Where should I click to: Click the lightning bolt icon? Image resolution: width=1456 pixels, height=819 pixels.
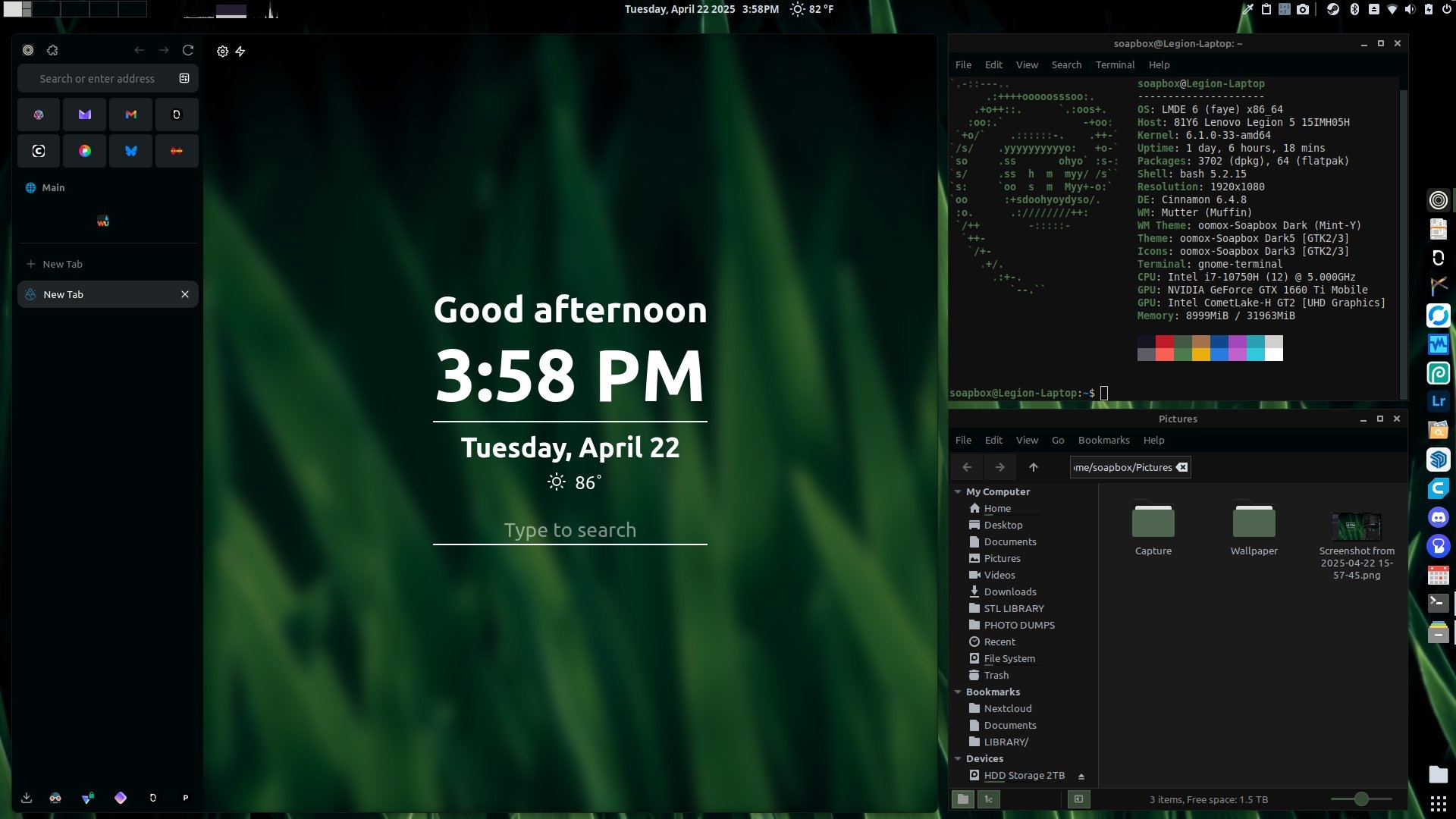pos(240,52)
